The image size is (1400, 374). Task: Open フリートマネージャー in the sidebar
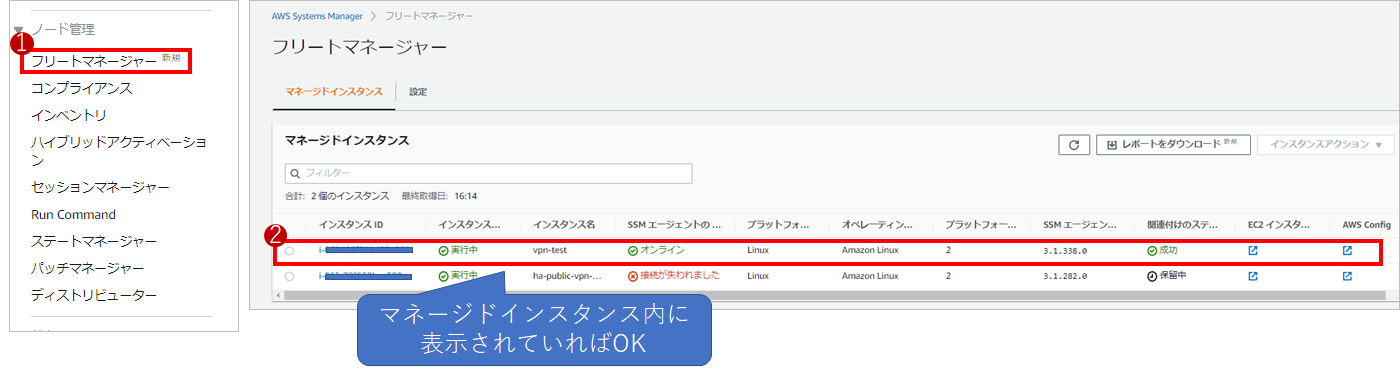94,62
